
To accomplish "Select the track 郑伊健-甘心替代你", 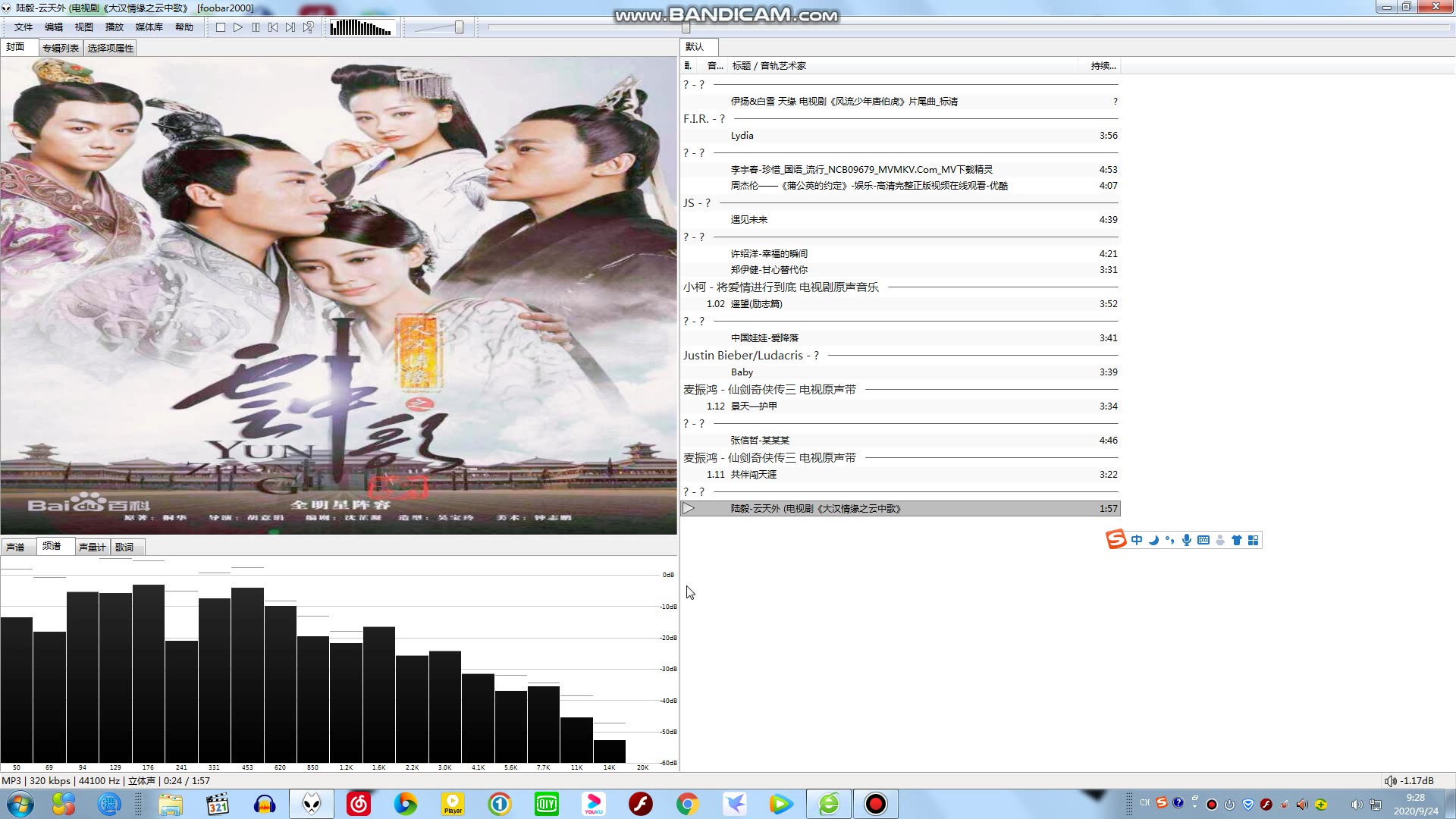I will [900, 270].
